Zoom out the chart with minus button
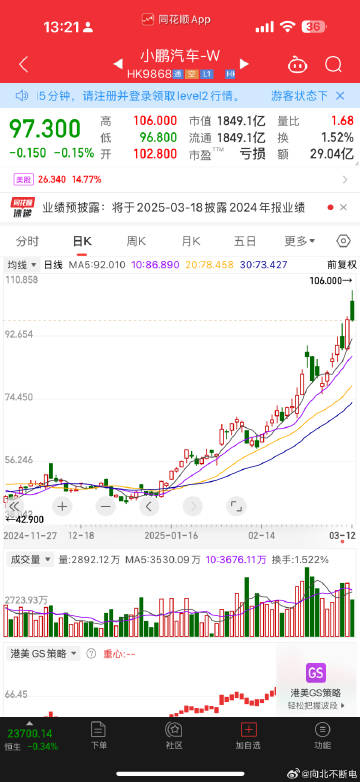Screen dimensions: 360x782 [x=105, y=506]
